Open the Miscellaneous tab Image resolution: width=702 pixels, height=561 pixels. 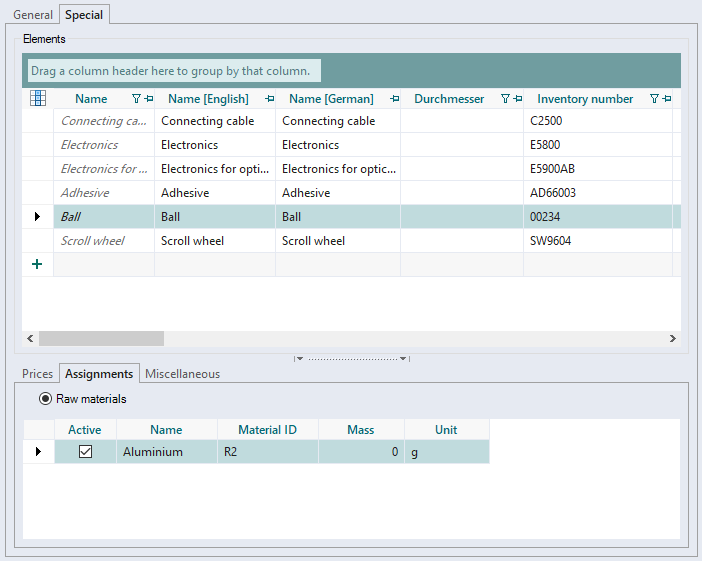182,374
